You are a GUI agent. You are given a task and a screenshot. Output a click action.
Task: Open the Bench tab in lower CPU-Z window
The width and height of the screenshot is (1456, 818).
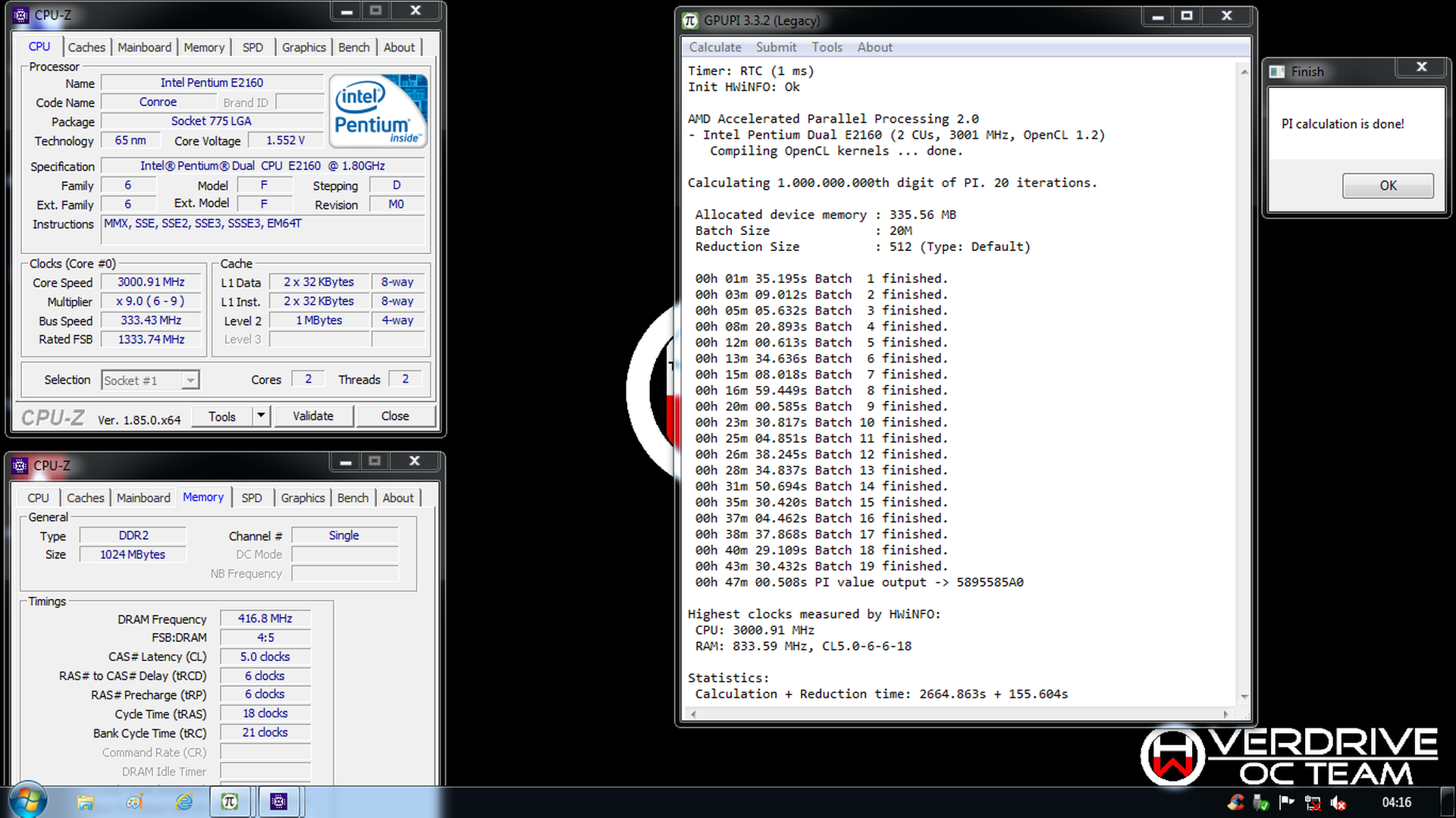pos(353,498)
